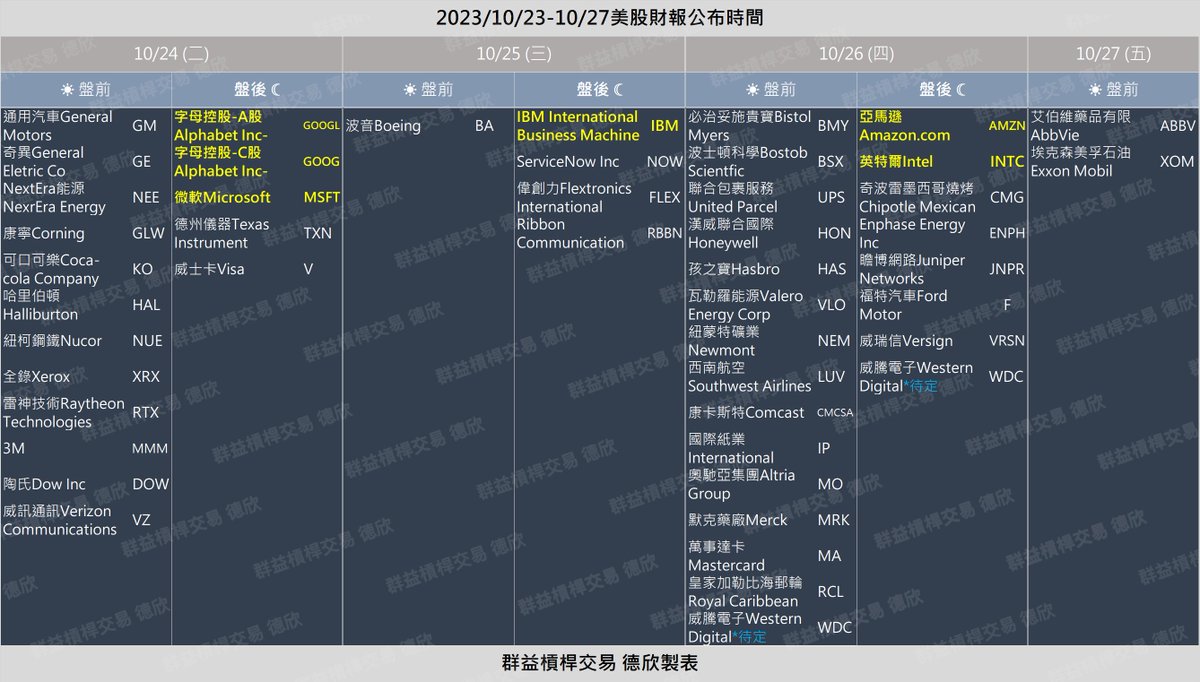Viewport: 1200px width, 682px height.
Task: Click the 波音Boeing company name
Action: (x=383, y=126)
